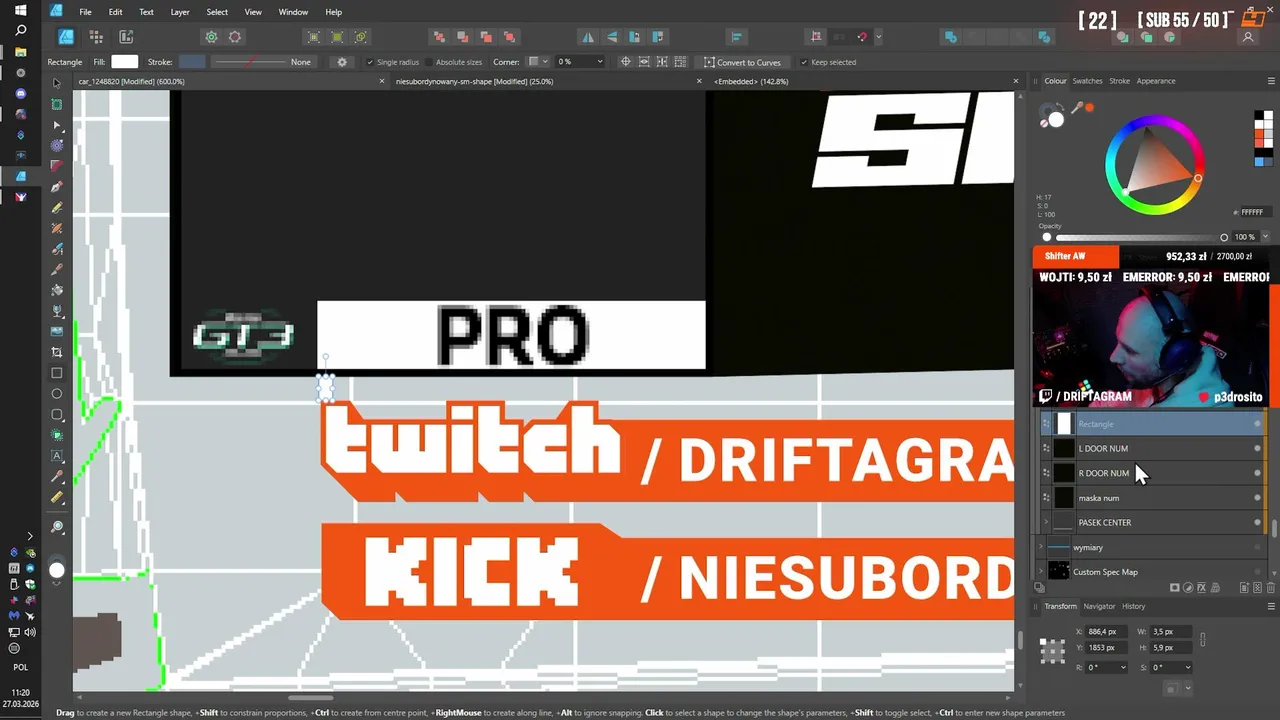
Task: Open the Layer menu
Action: (x=180, y=12)
